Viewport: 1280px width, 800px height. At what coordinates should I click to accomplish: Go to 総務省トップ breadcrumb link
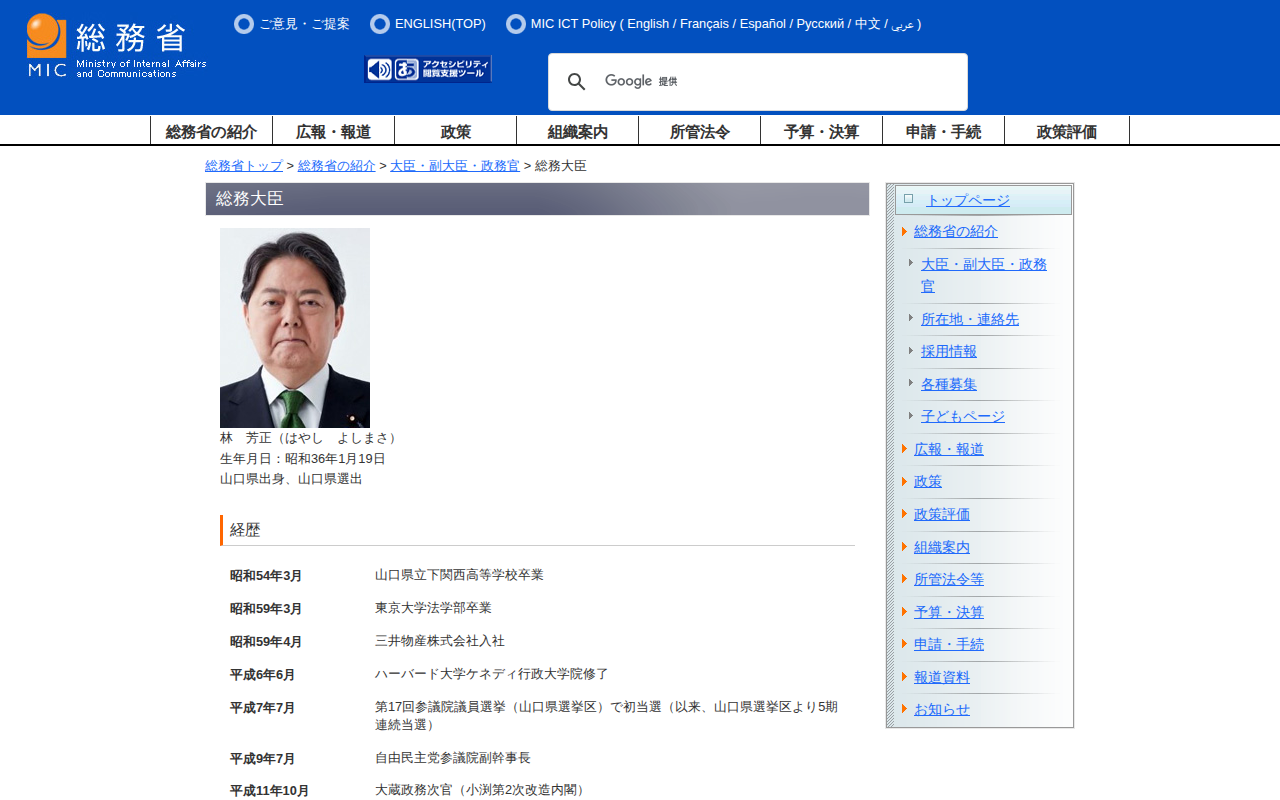[244, 166]
